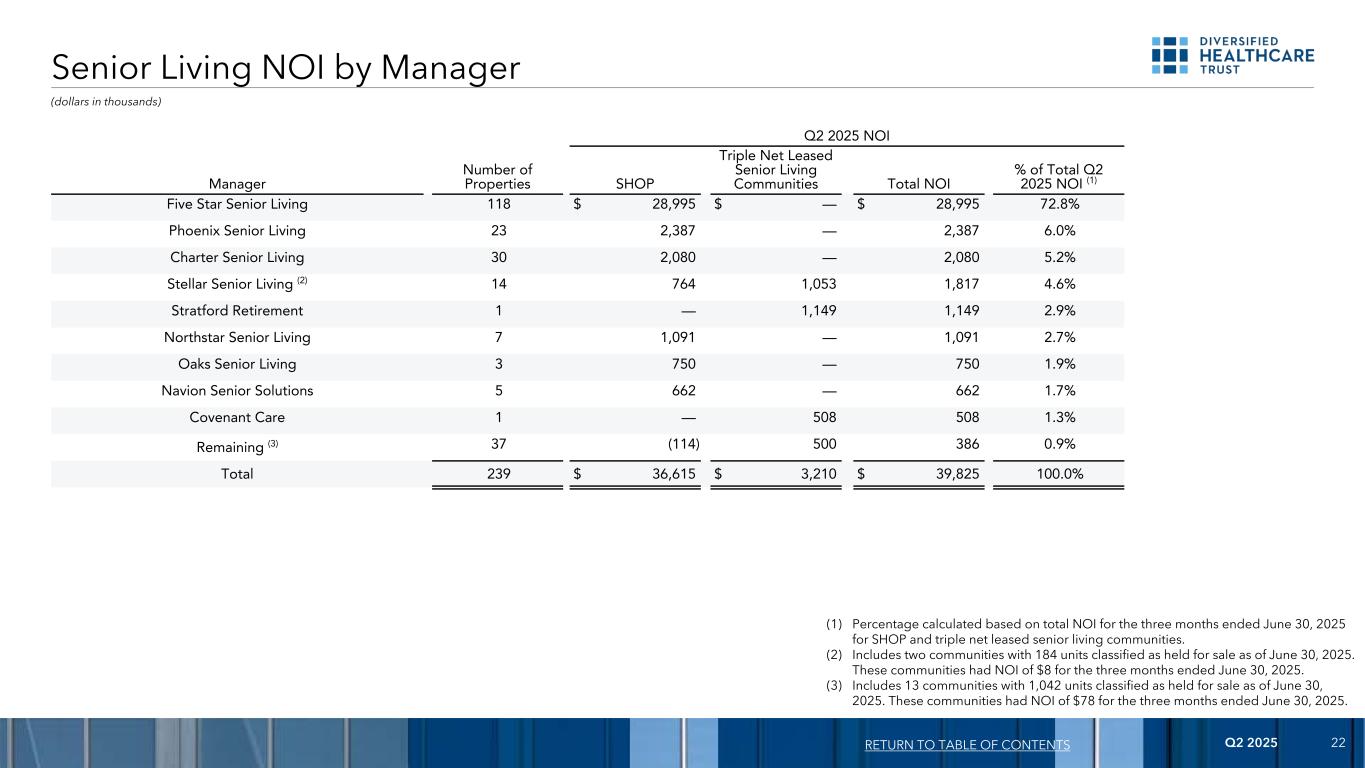
Task: Select the 72.8% percentage cell
Action: (1059, 204)
